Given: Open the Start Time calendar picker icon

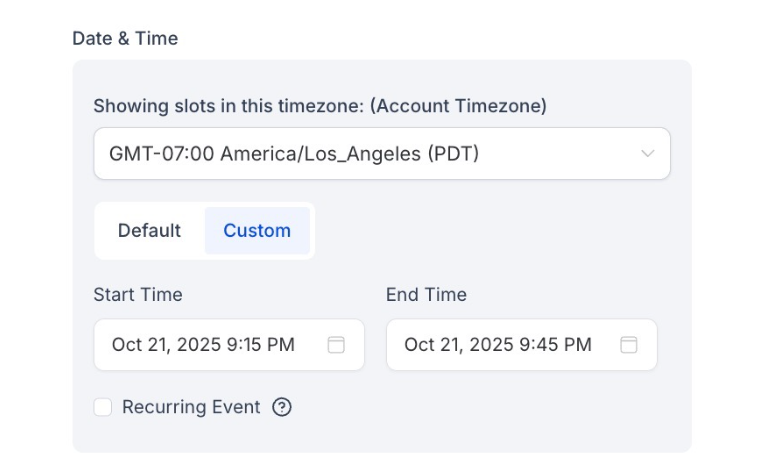Looking at the screenshot, I should (336, 345).
